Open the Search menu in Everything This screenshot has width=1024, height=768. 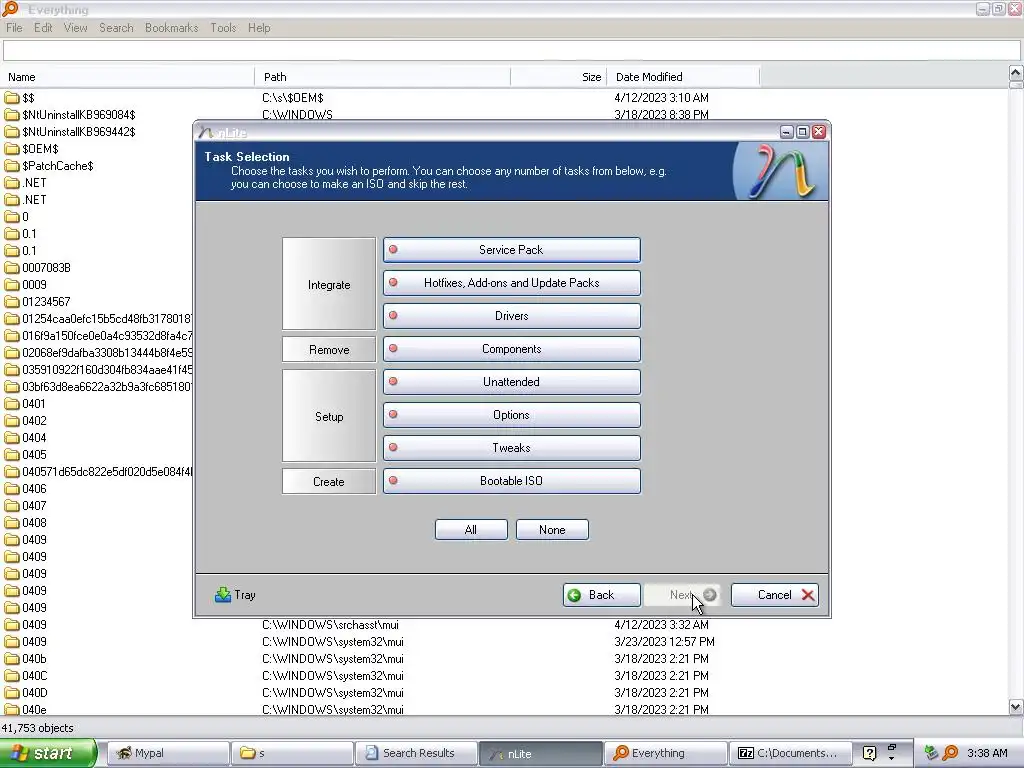click(116, 27)
